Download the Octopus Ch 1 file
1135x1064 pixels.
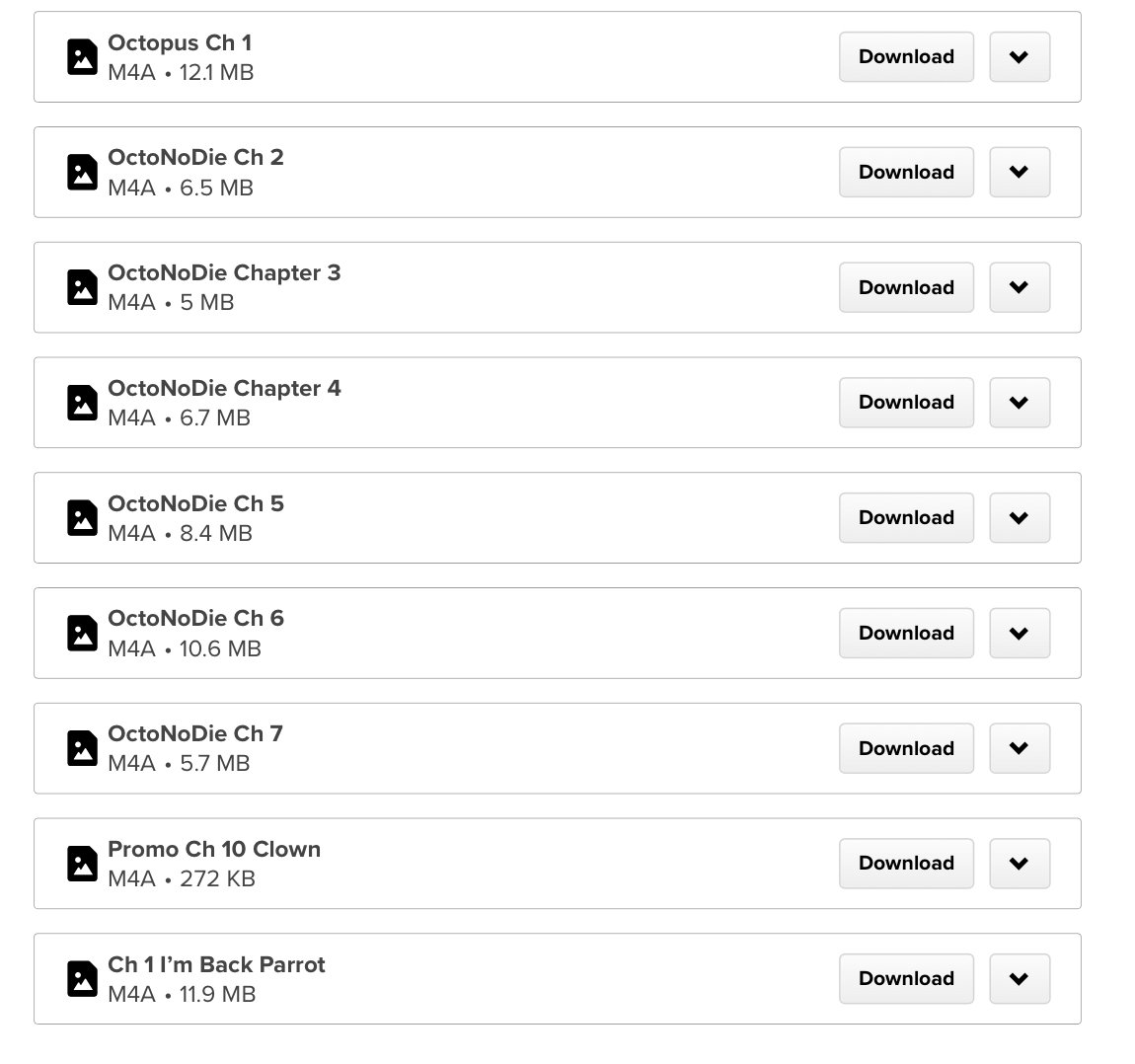(x=906, y=57)
